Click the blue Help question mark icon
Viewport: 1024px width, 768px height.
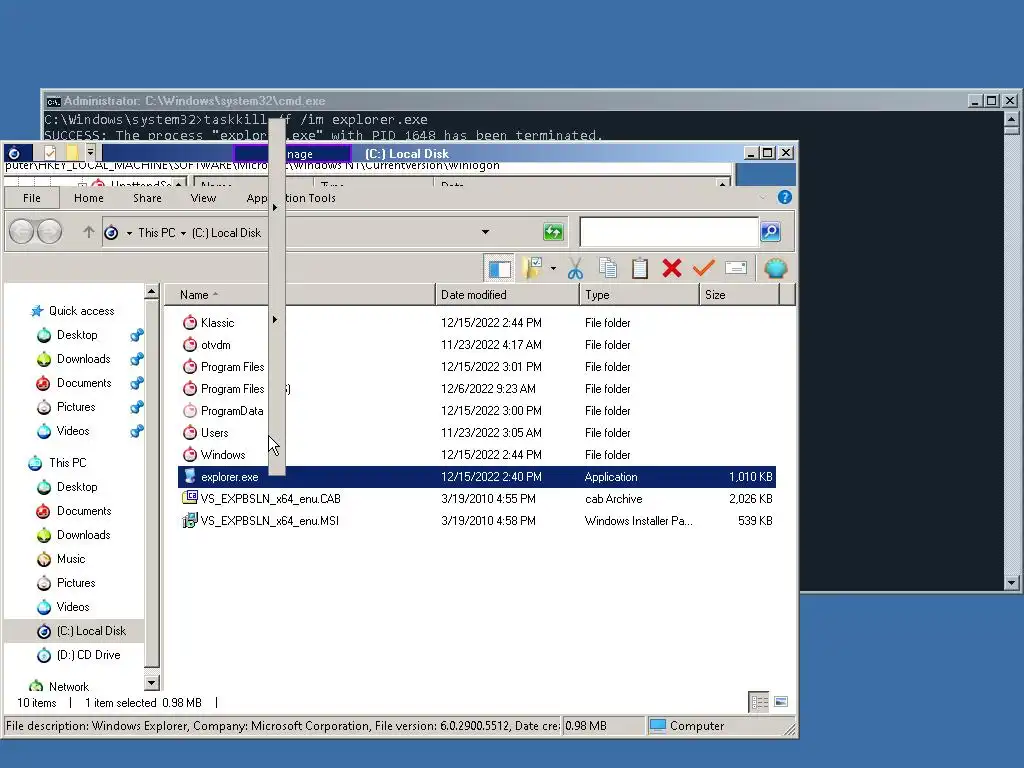[785, 197]
